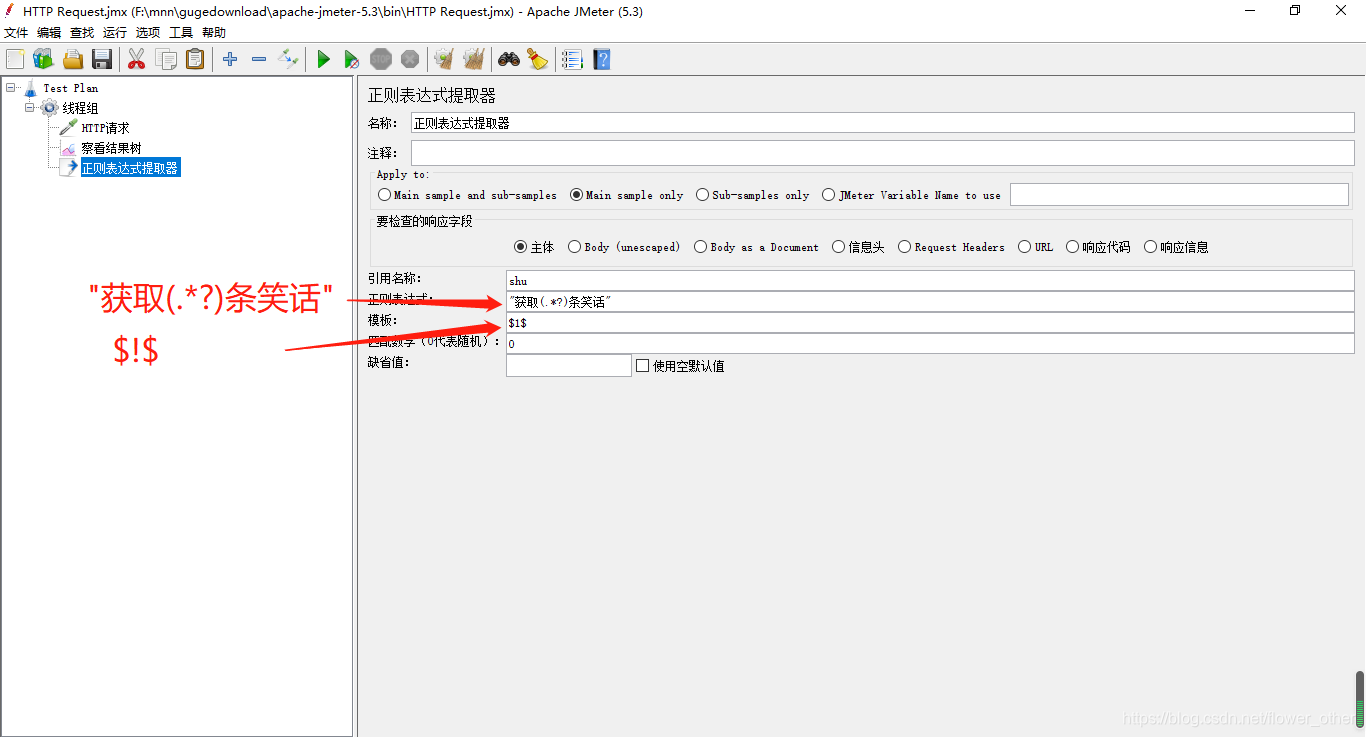This screenshot has height=737, width=1366.
Task: Click the thread group gear icon
Action: point(49,108)
